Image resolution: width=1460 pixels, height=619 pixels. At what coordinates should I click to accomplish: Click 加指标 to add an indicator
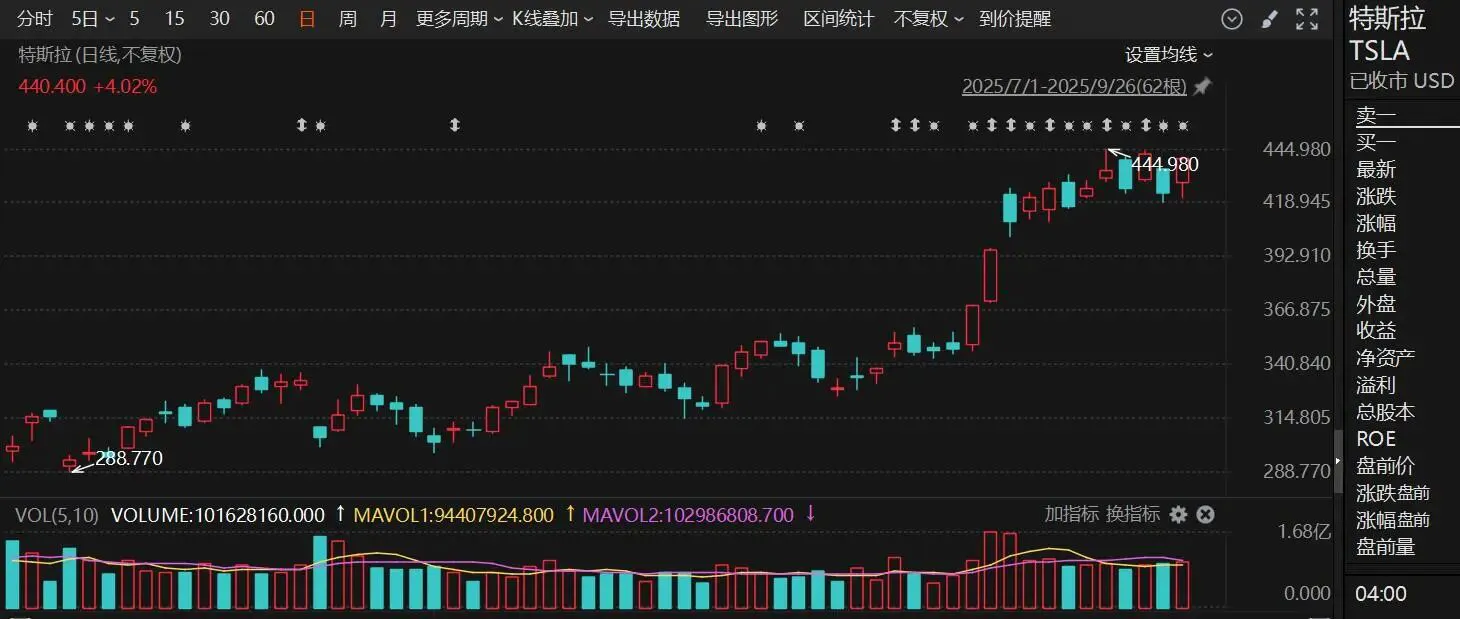(1071, 514)
